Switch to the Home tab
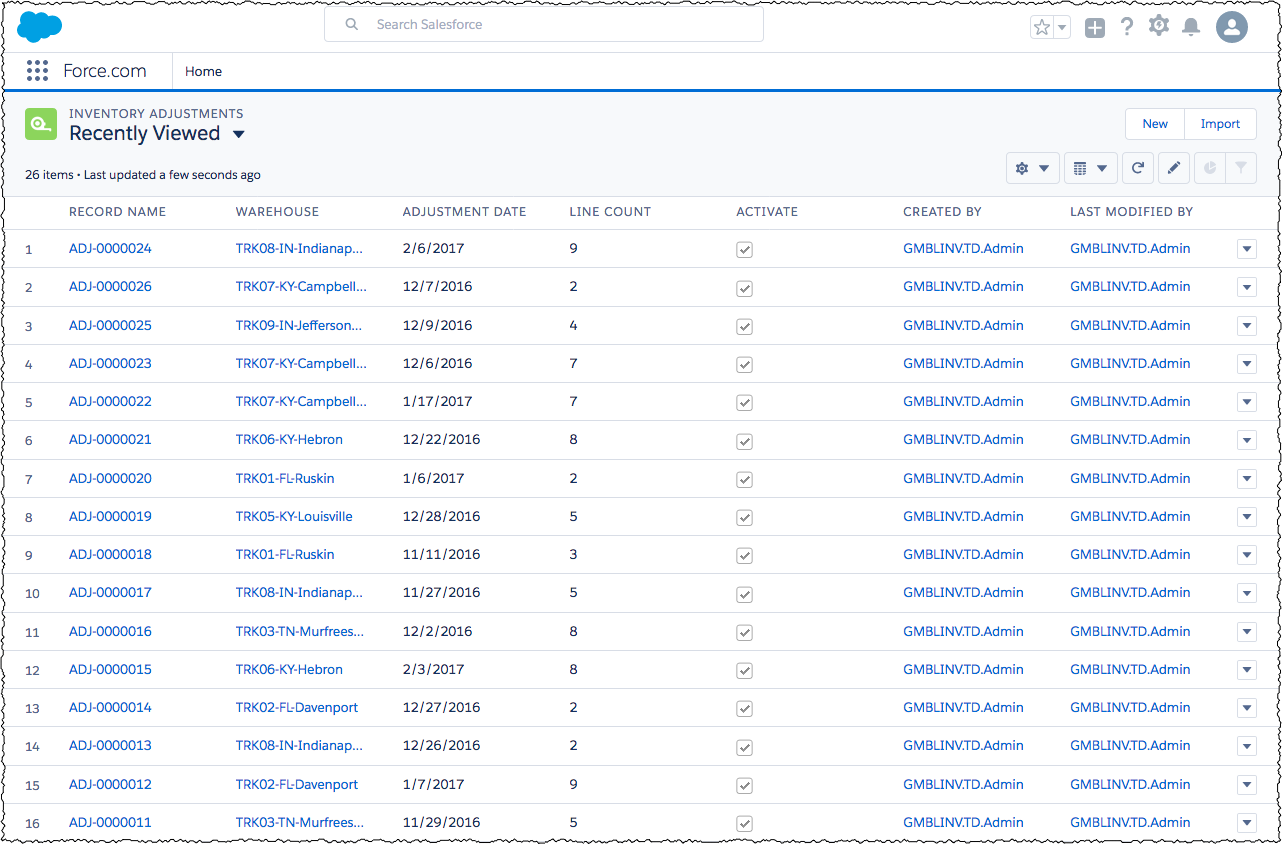Screen dimensions: 1282x844 click(203, 71)
